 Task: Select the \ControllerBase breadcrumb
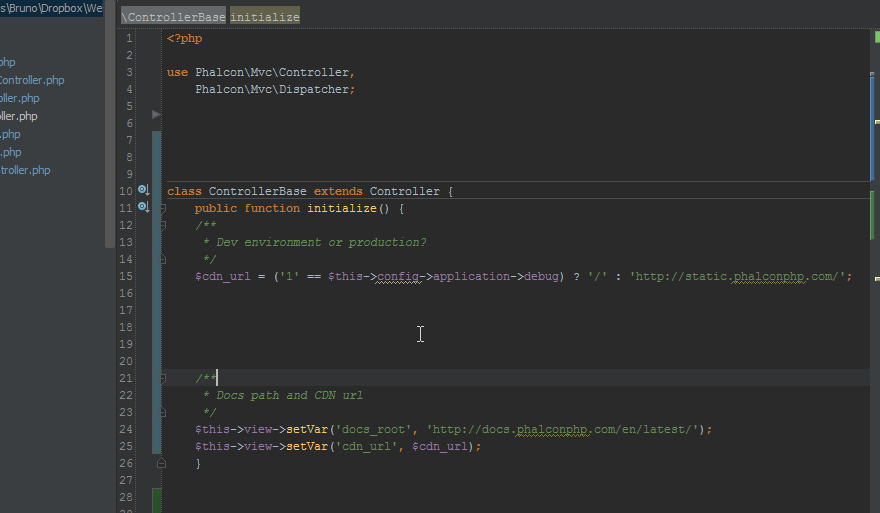(x=173, y=17)
